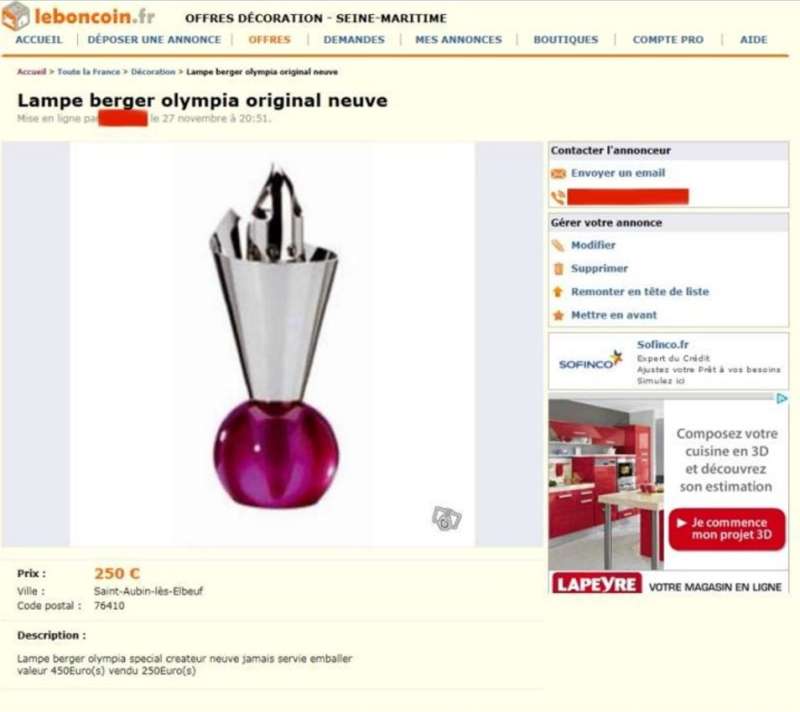Click the camera photo count icon
The height and width of the screenshot is (712, 800).
point(446,518)
